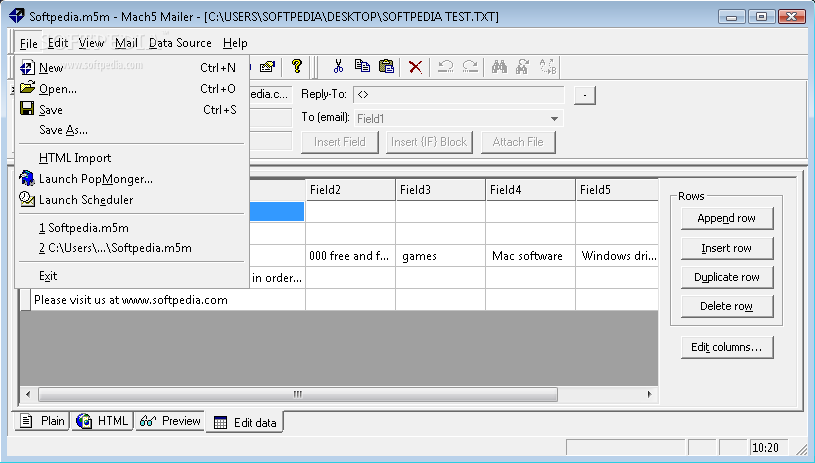Switch to the Plain tab

(41, 421)
